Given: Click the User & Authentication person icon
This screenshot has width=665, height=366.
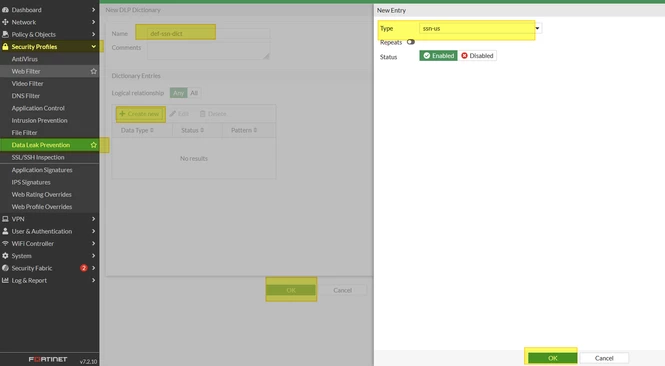Looking at the screenshot, I should pyautogui.click(x=5, y=231).
